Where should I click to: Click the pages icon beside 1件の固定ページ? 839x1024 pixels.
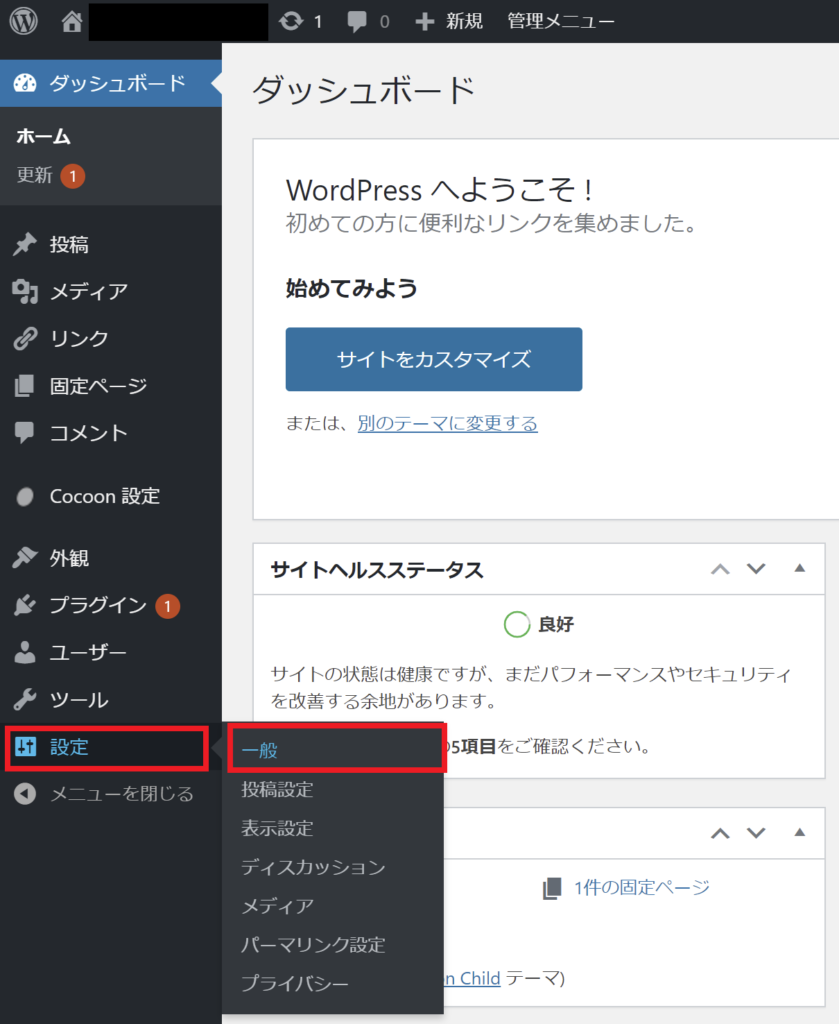tap(552, 888)
